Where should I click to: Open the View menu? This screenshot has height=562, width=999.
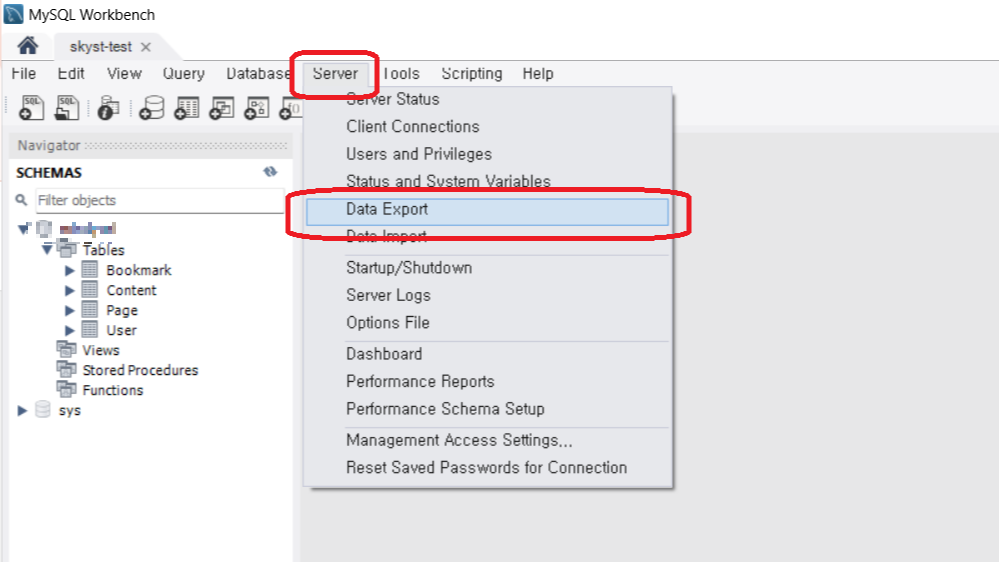click(x=124, y=73)
